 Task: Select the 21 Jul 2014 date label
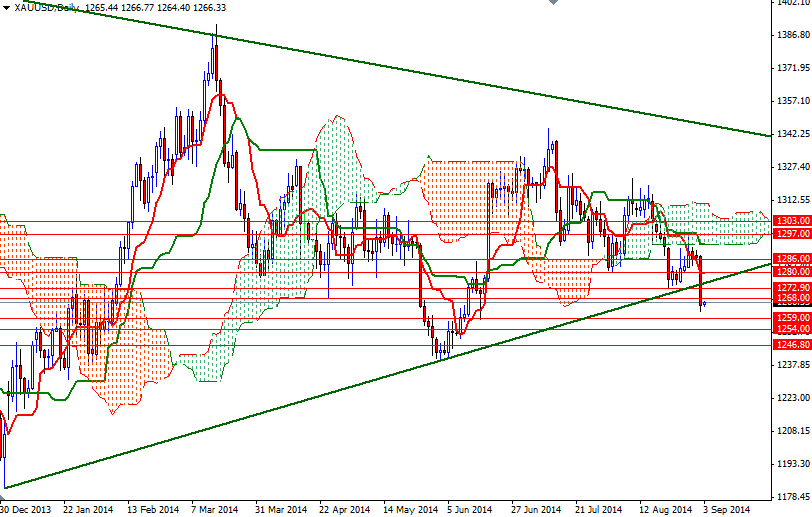[x=598, y=508]
